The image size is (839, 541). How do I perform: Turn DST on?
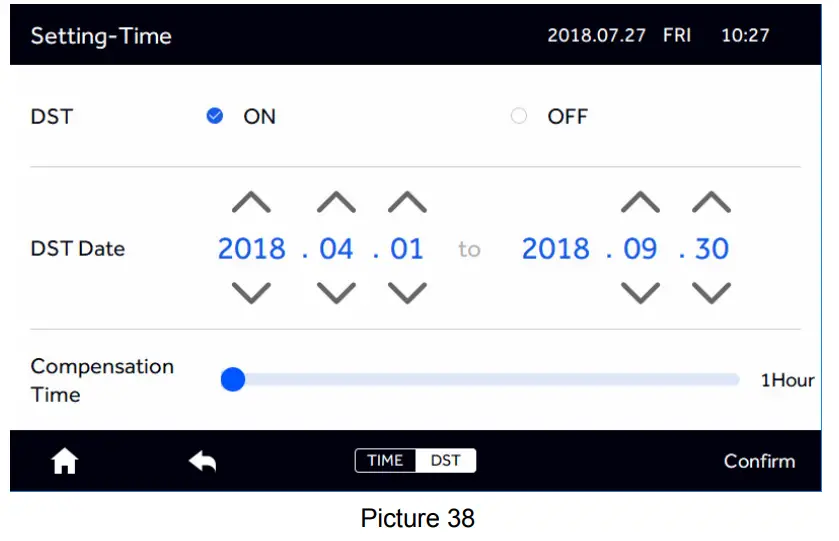pyautogui.click(x=214, y=116)
